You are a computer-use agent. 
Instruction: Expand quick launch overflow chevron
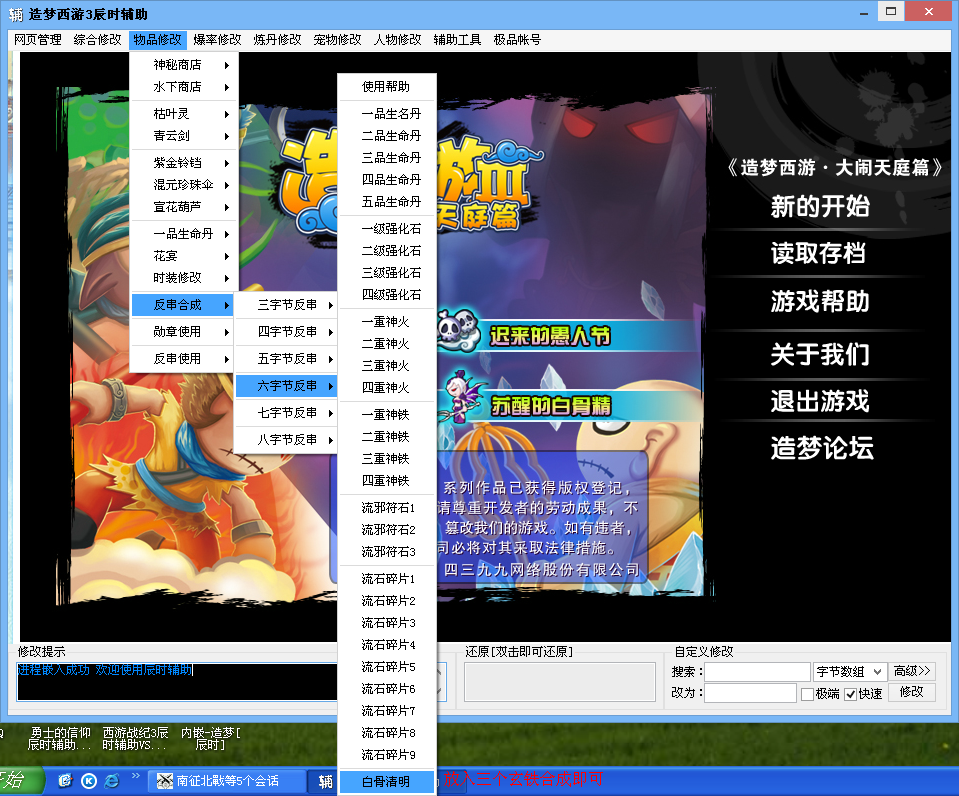click(x=136, y=776)
